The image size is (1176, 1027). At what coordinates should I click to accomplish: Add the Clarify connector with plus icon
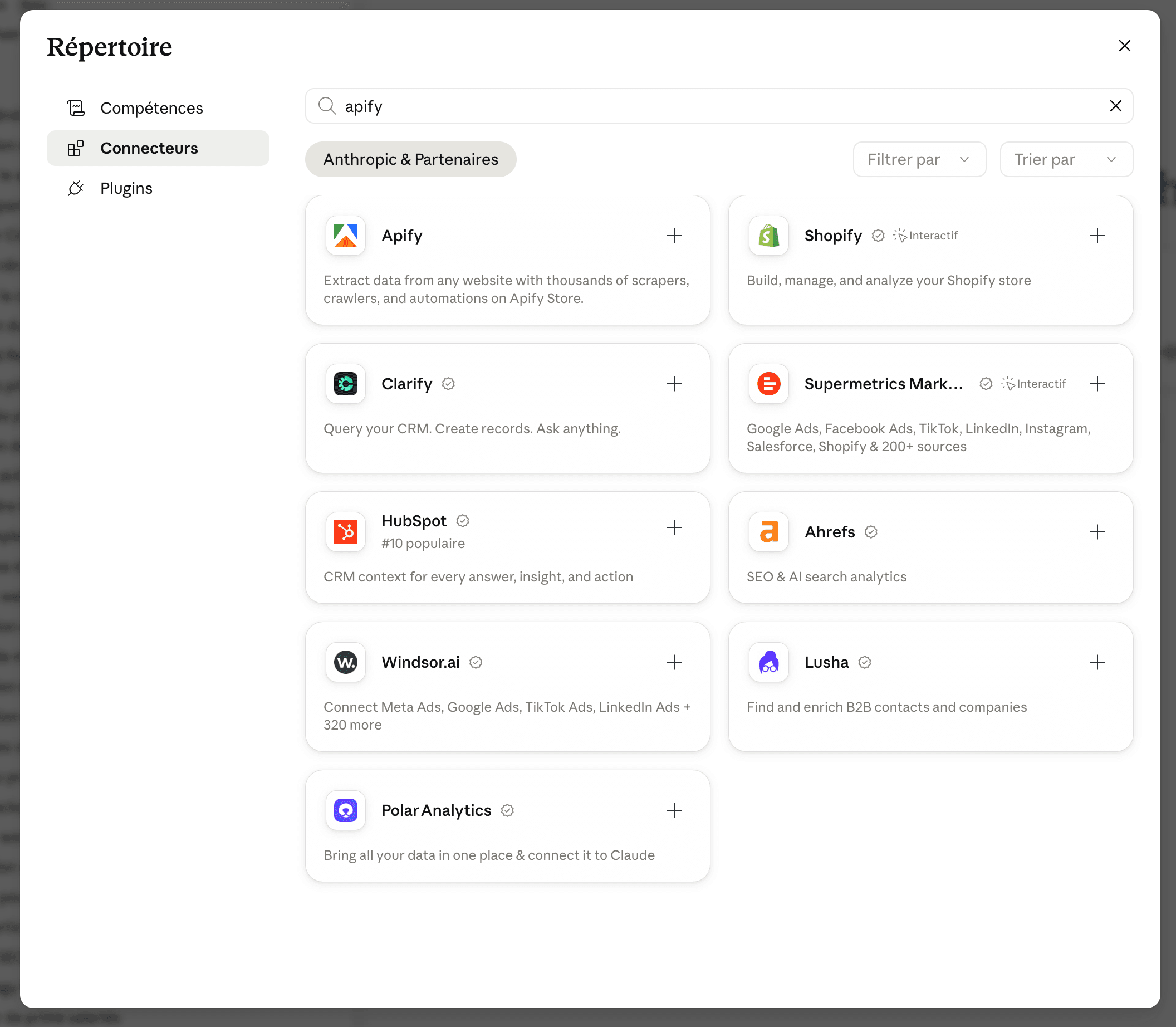tap(674, 383)
